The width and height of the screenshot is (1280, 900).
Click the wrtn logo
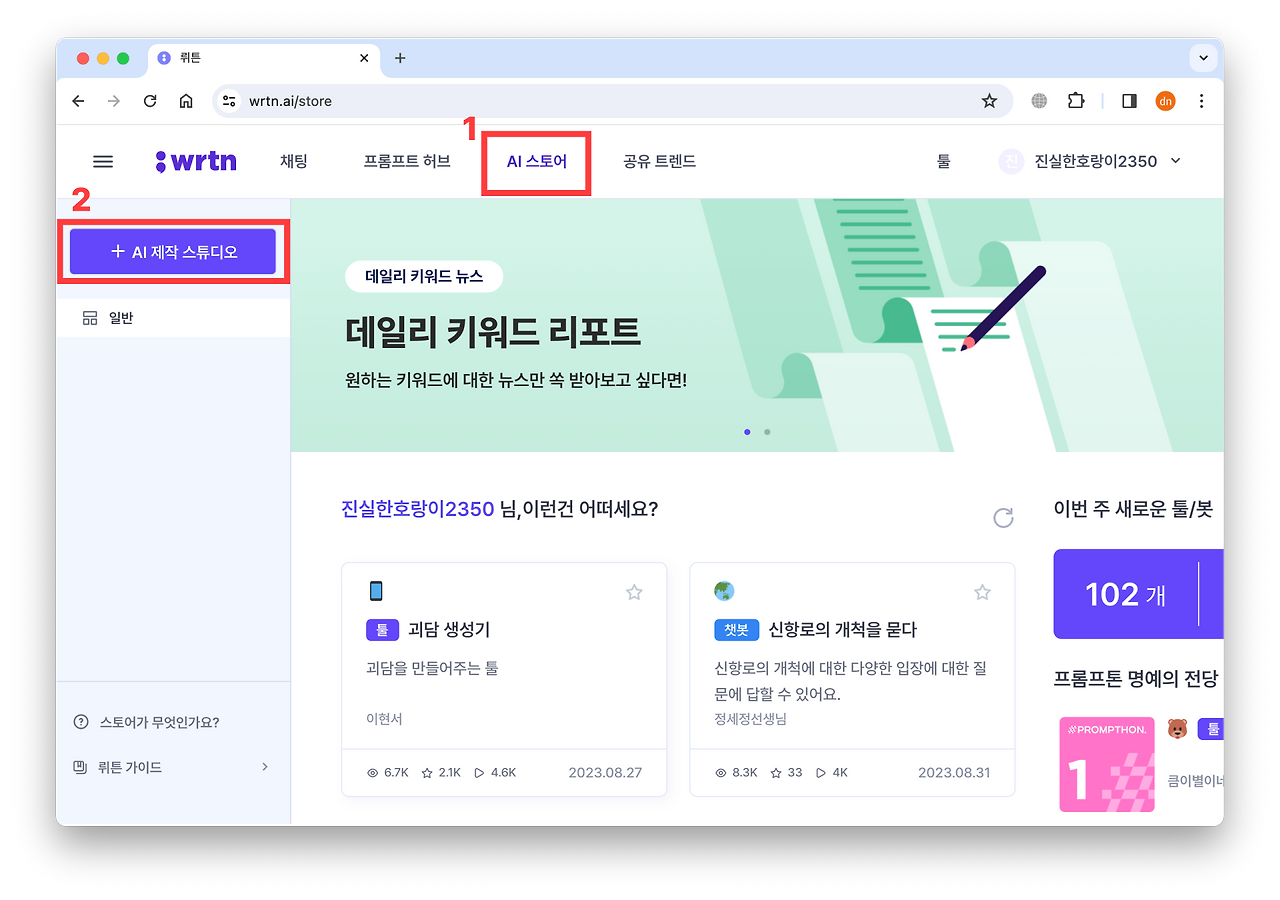pos(196,161)
